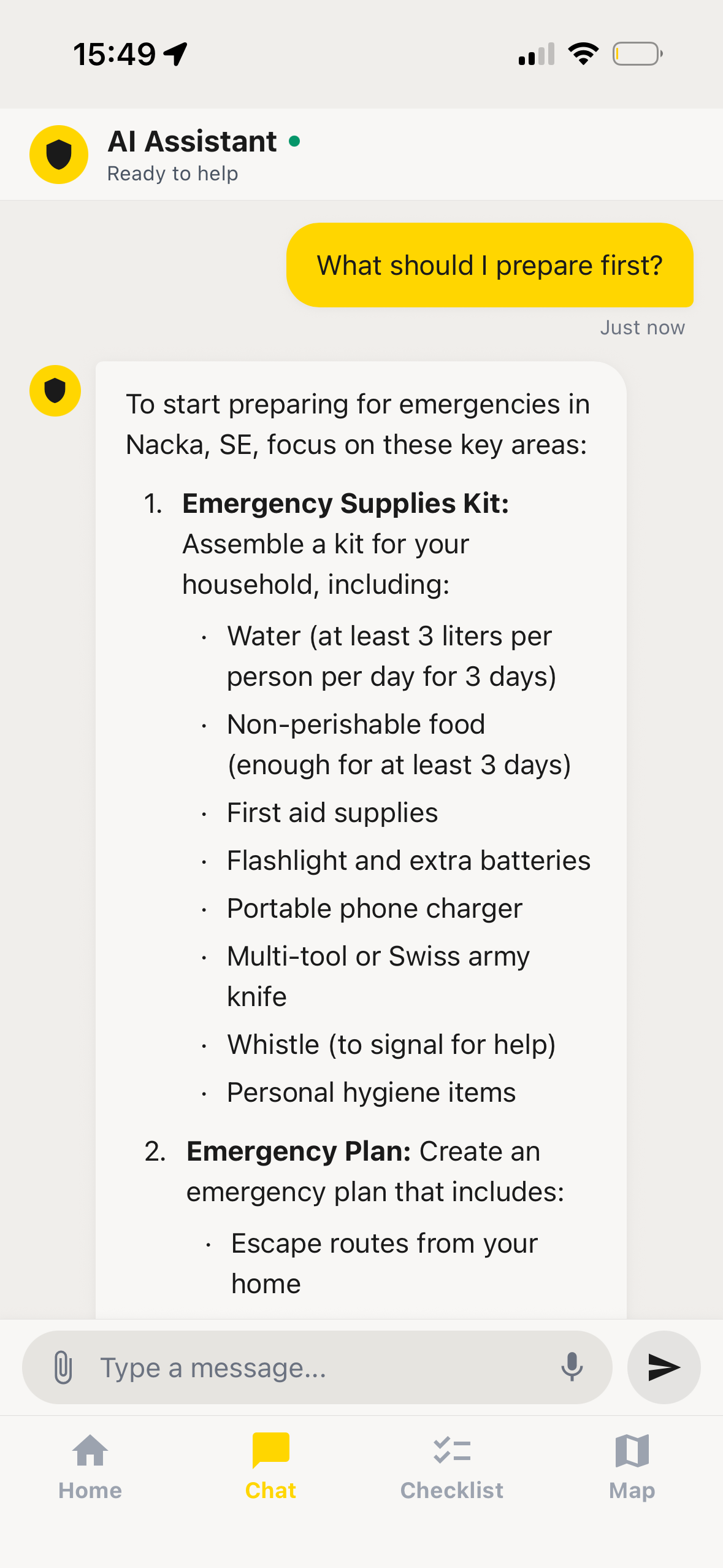
Task: Tap the "Emergency Plan:" heading
Action: point(298,1151)
